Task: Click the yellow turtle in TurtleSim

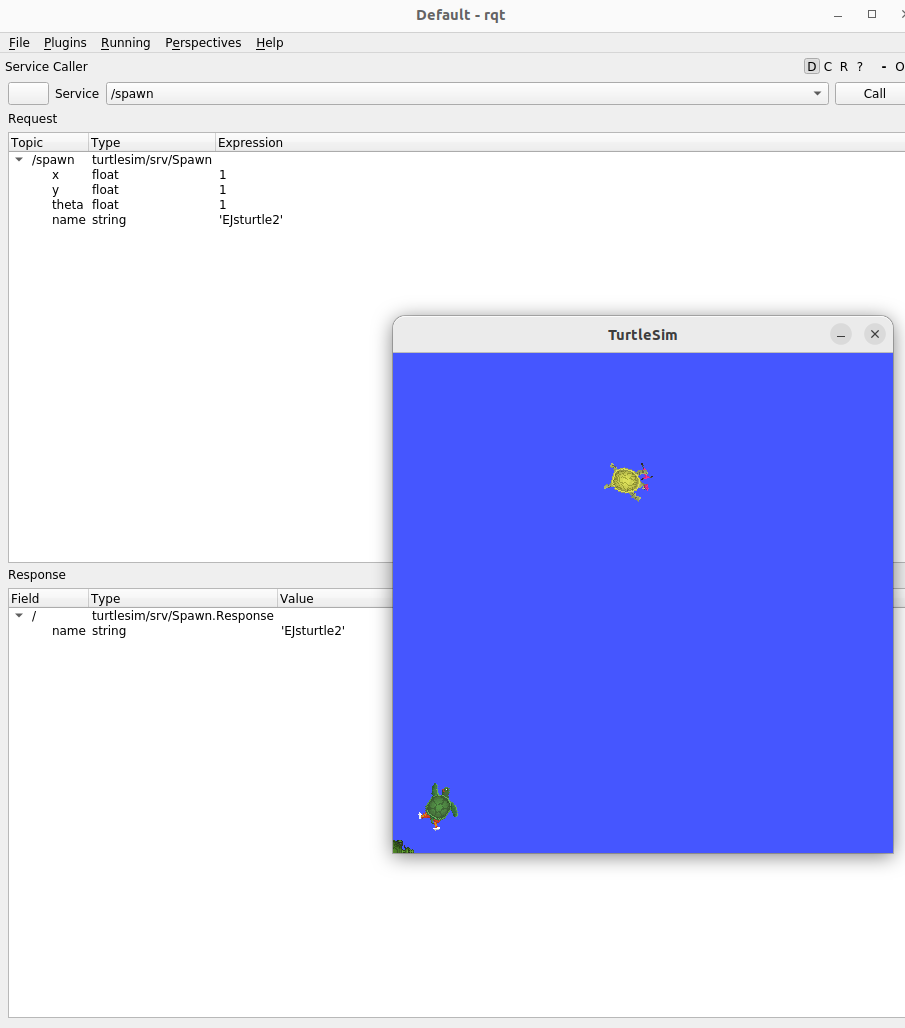Action: (628, 481)
